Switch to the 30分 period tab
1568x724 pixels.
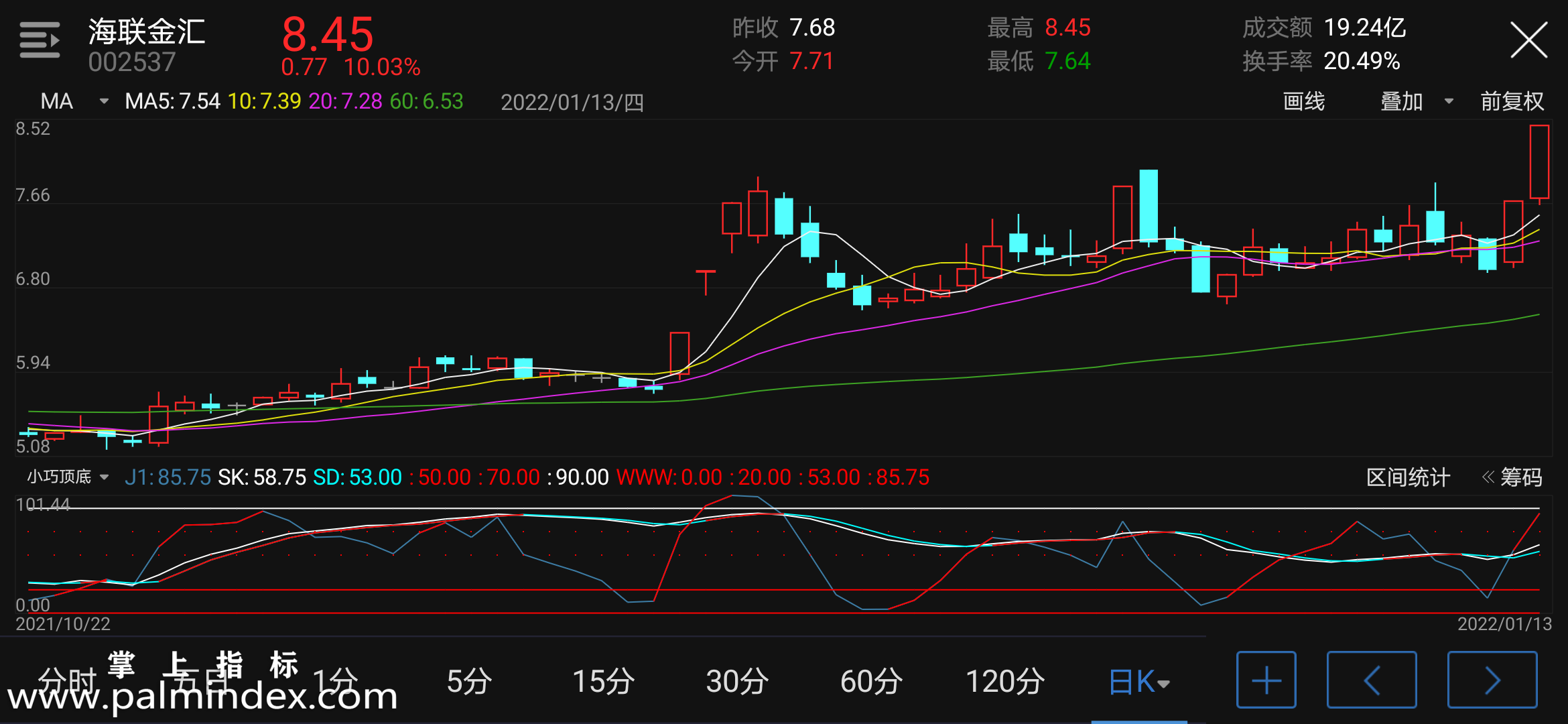coord(737,682)
